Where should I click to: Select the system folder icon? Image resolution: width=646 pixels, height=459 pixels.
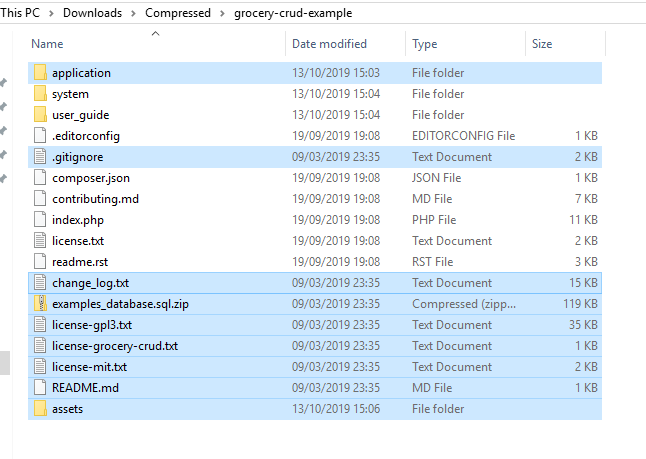coord(40,94)
